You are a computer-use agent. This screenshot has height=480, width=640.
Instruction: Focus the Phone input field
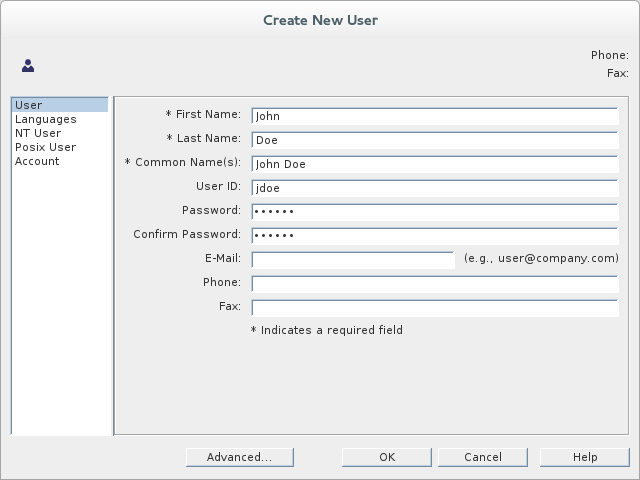click(x=434, y=284)
